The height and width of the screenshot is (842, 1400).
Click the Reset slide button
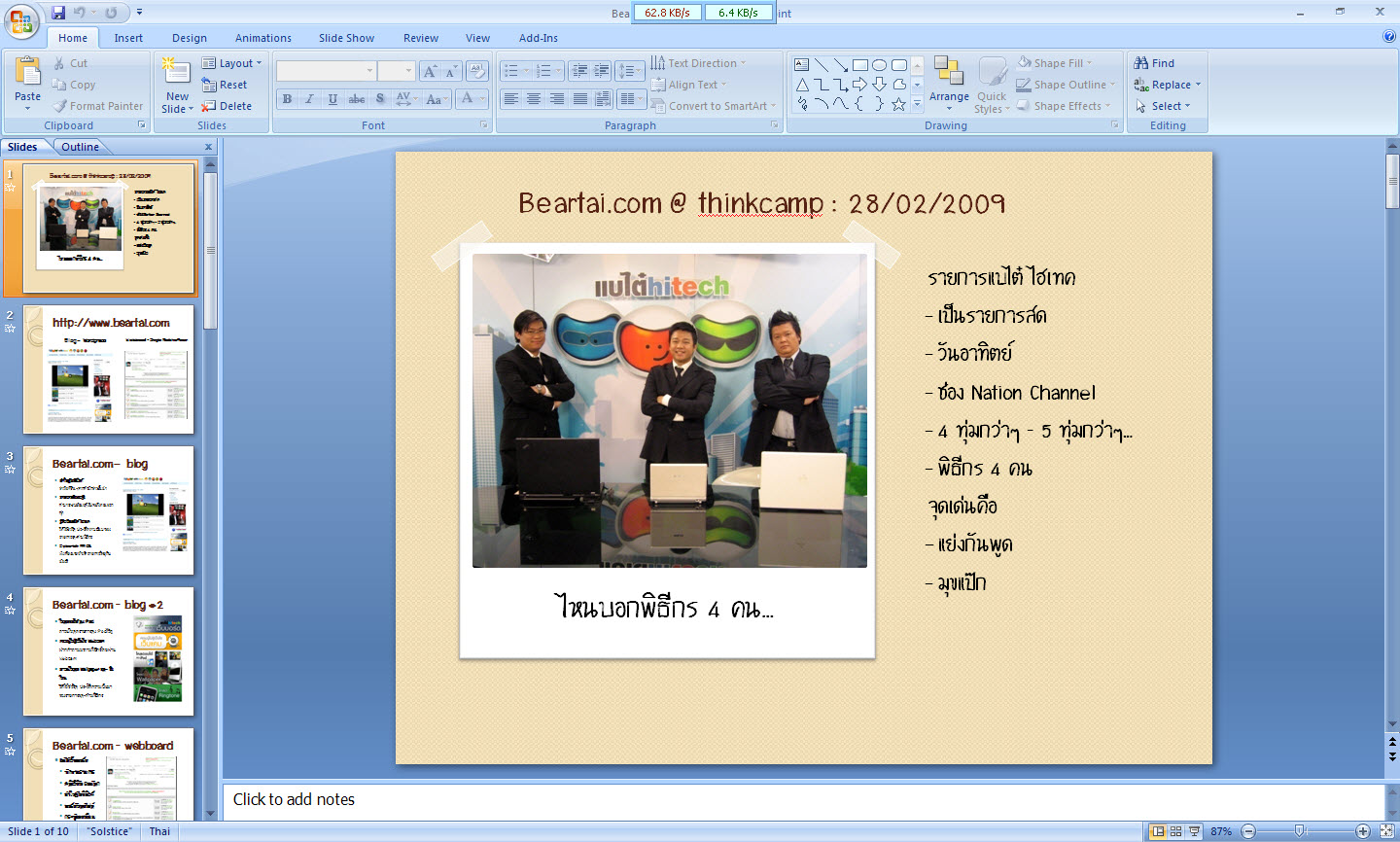click(x=226, y=85)
